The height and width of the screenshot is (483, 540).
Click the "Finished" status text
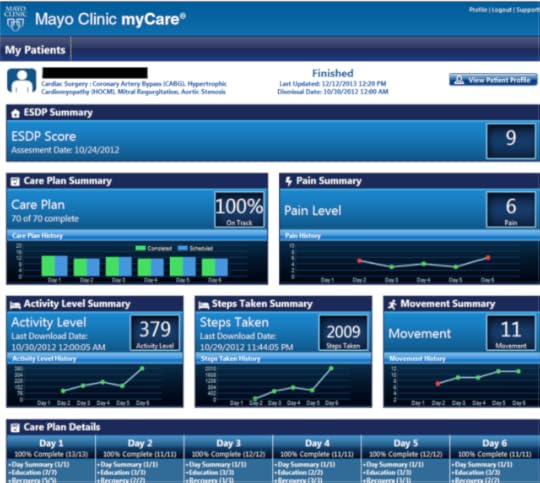click(333, 73)
